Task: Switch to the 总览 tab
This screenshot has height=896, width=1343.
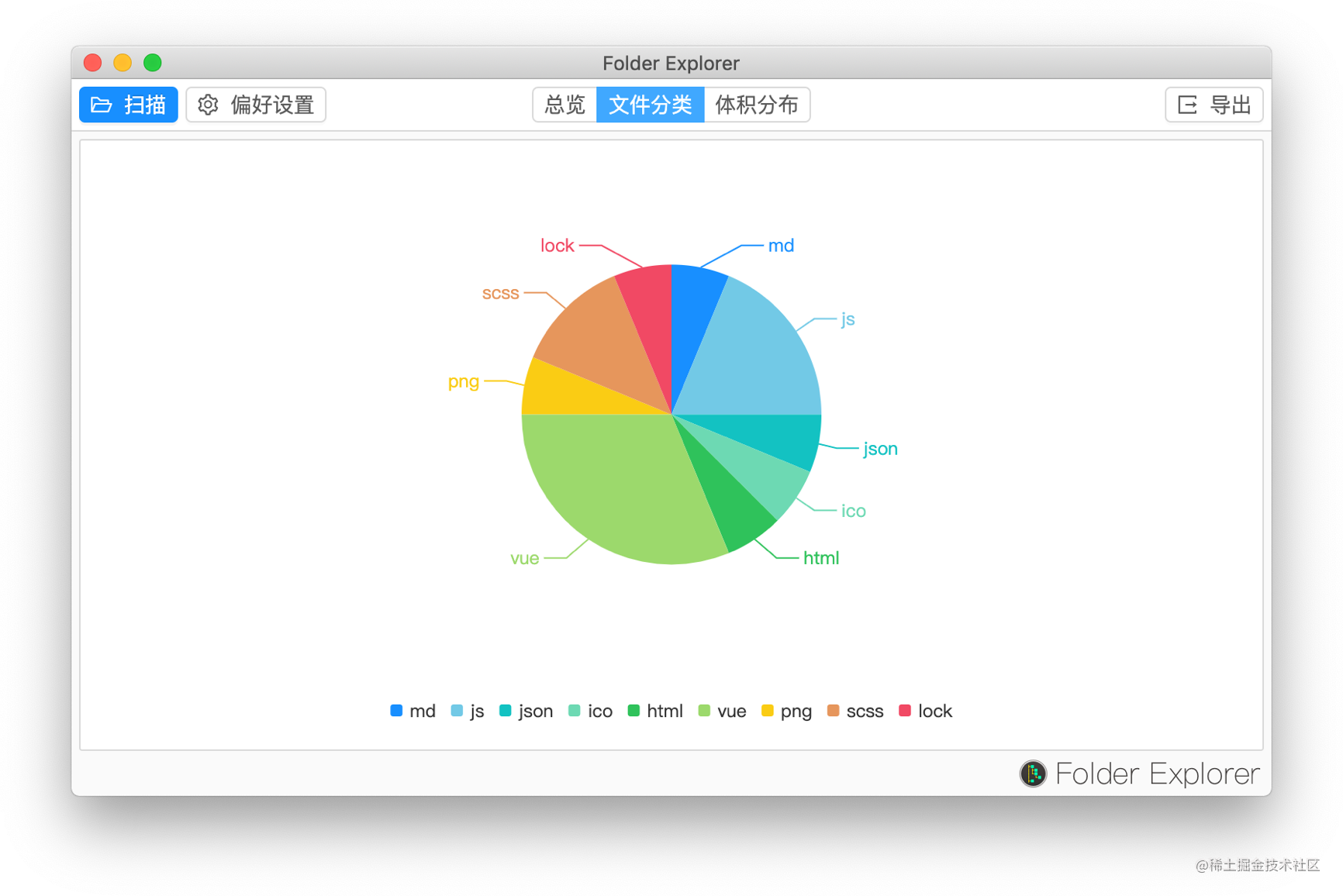Action: click(564, 105)
